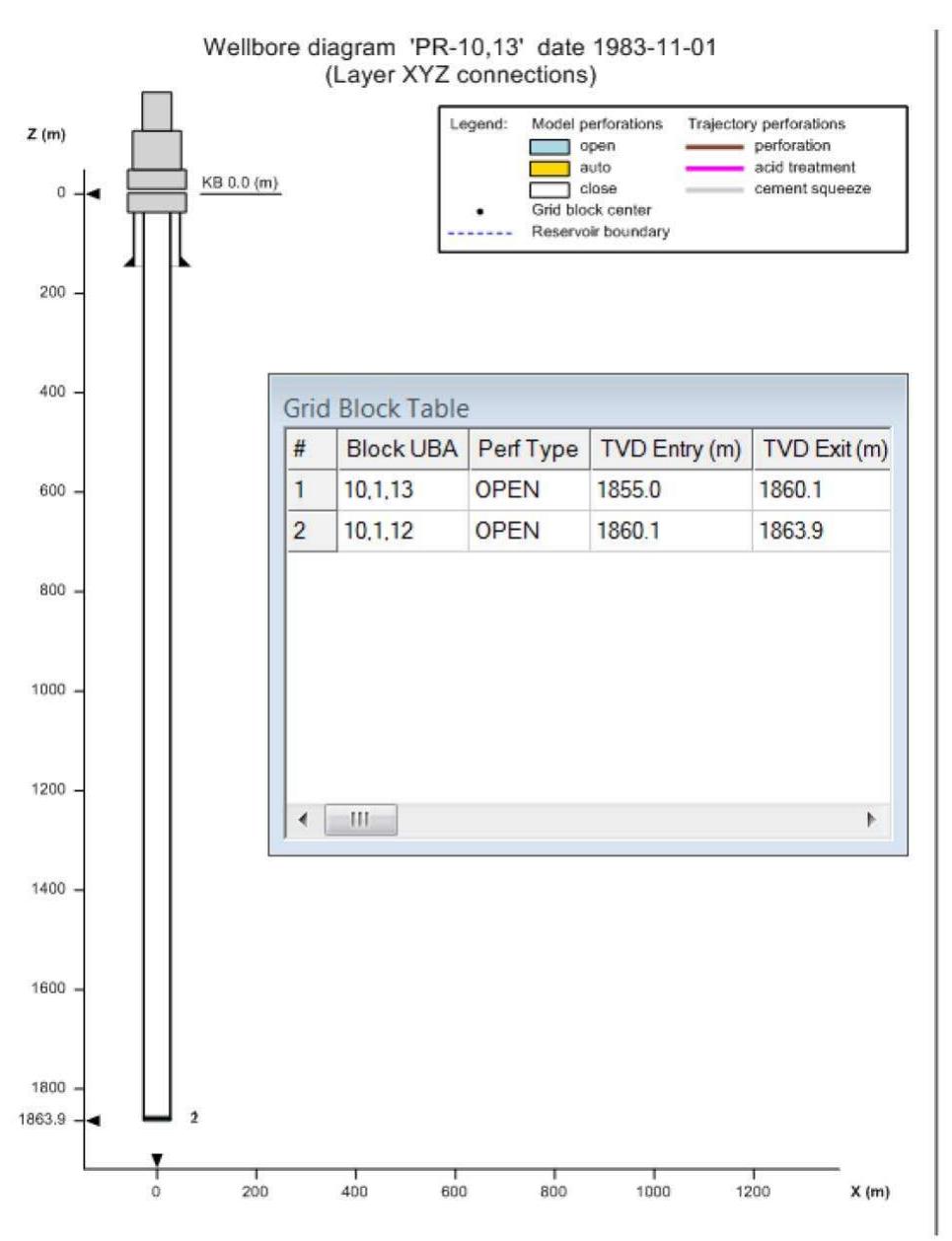952x1241 pixels.
Task: Click the downward triangle marker above X axis zero
Action: point(156,1159)
